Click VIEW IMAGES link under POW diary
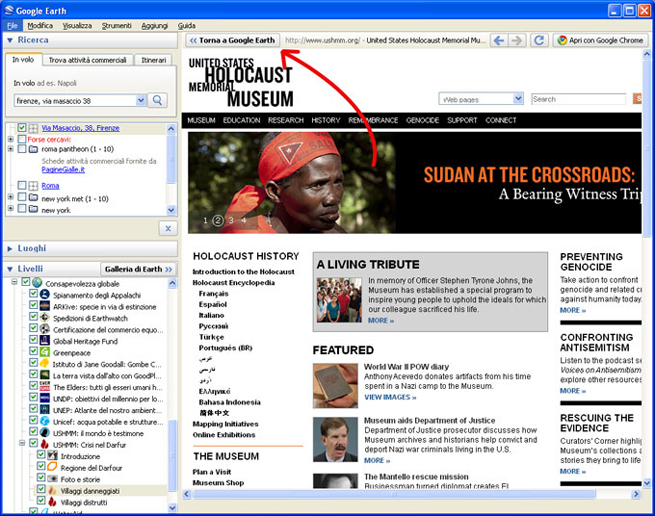This screenshot has height=516, width=655. (390, 397)
